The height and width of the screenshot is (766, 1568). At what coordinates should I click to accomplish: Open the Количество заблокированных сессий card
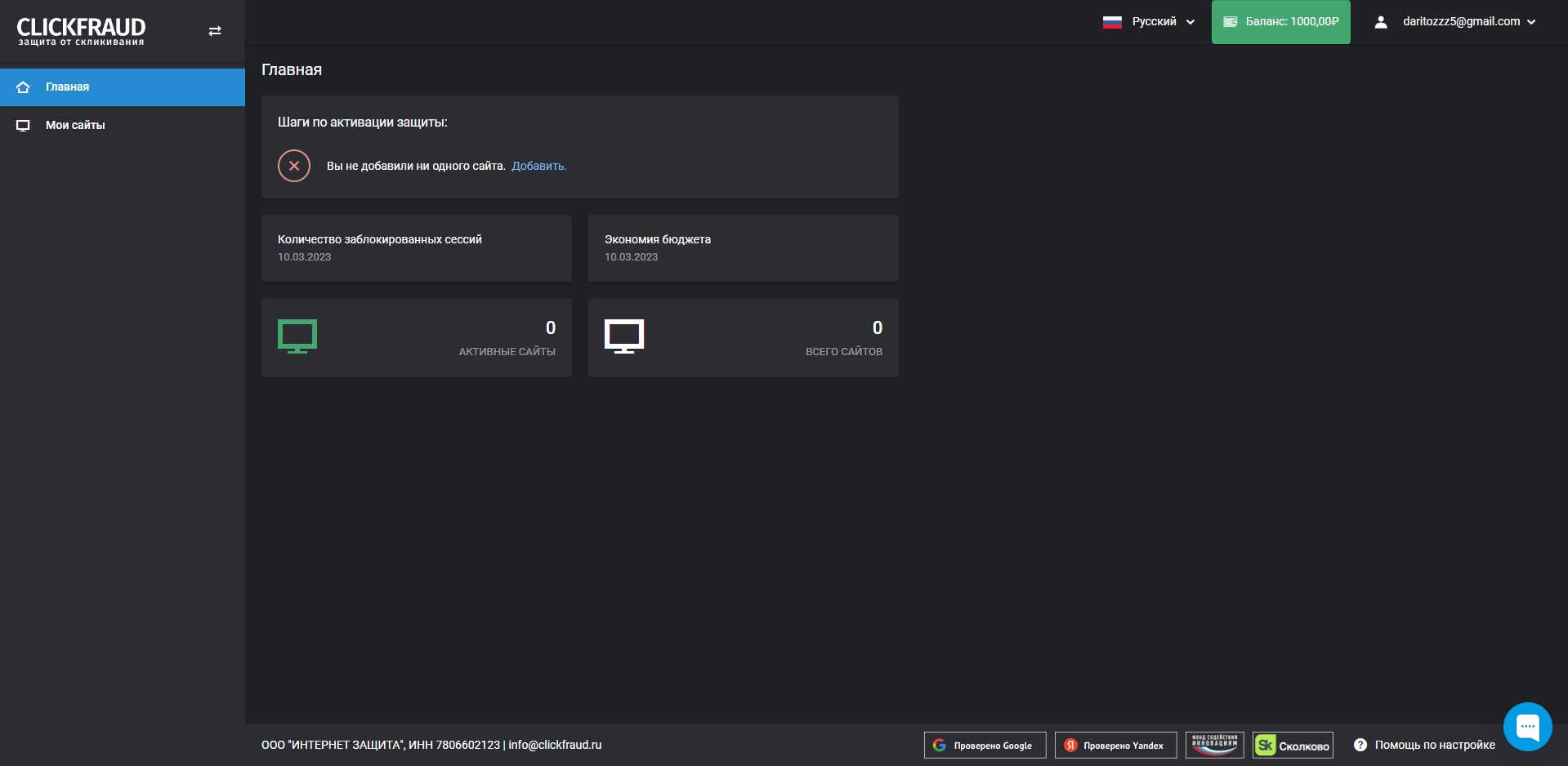pos(417,248)
